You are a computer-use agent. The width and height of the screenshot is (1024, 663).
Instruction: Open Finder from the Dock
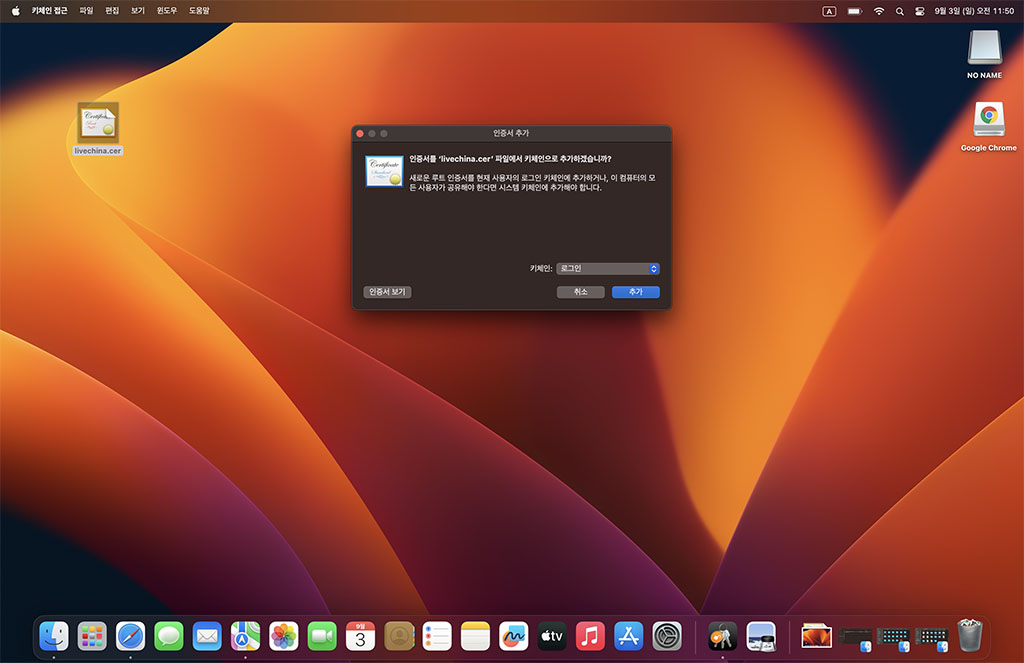coord(54,636)
